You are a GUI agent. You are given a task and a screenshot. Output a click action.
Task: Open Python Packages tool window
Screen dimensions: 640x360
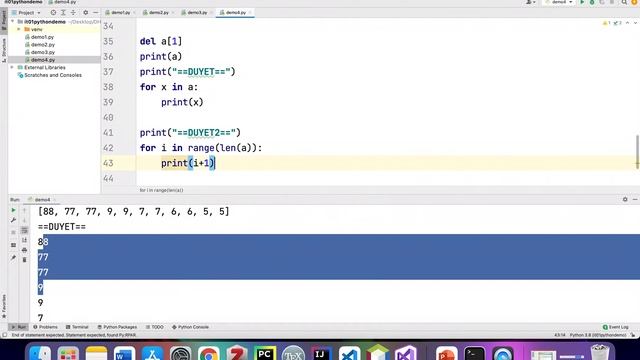click(x=117, y=327)
